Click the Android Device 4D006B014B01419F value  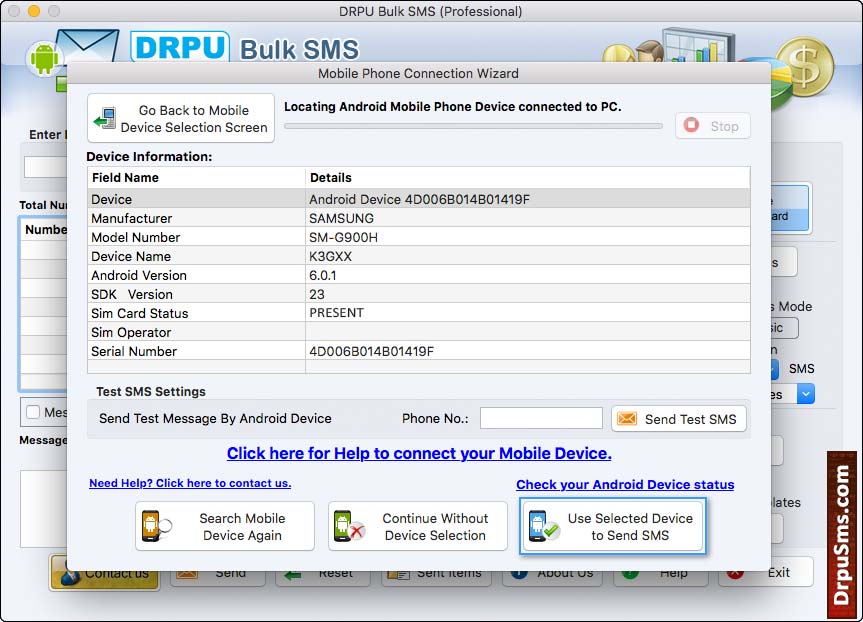pyautogui.click(x=419, y=199)
